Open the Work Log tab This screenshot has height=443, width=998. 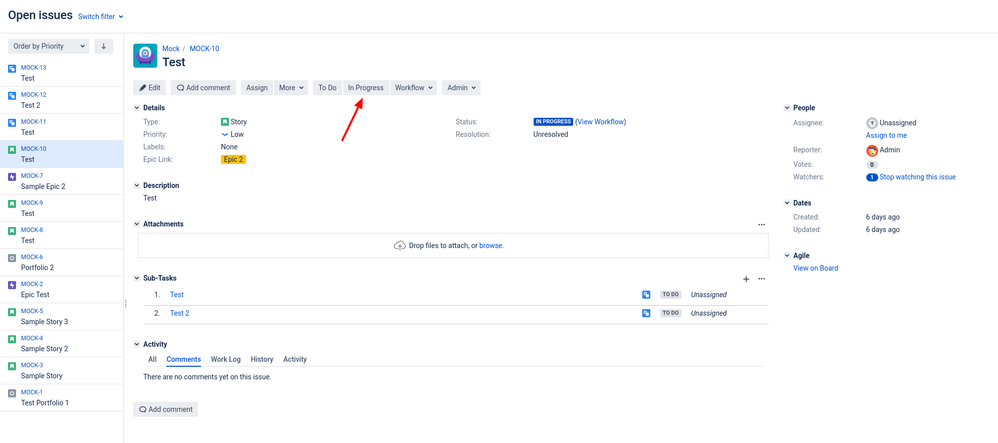(225, 359)
